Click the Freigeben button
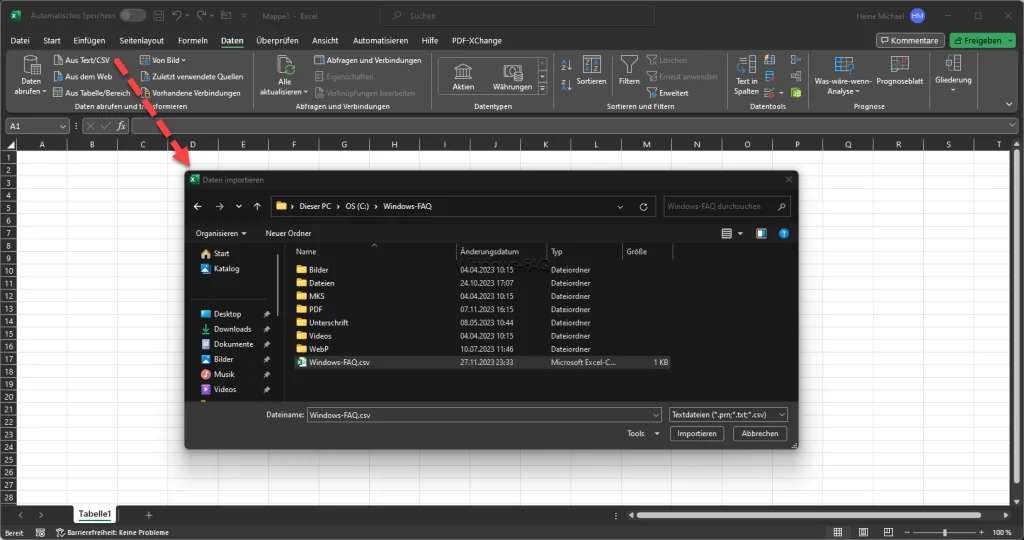 click(x=982, y=40)
